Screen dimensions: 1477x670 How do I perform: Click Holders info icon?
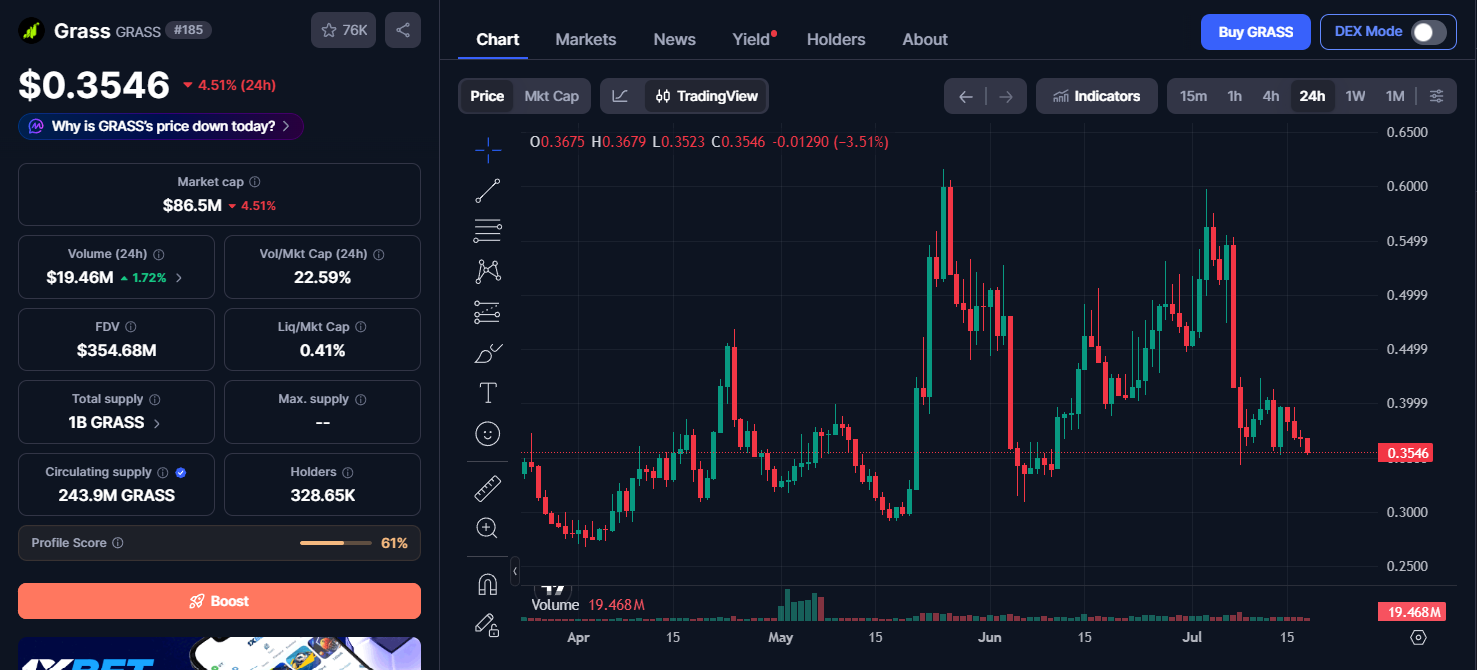[347, 472]
